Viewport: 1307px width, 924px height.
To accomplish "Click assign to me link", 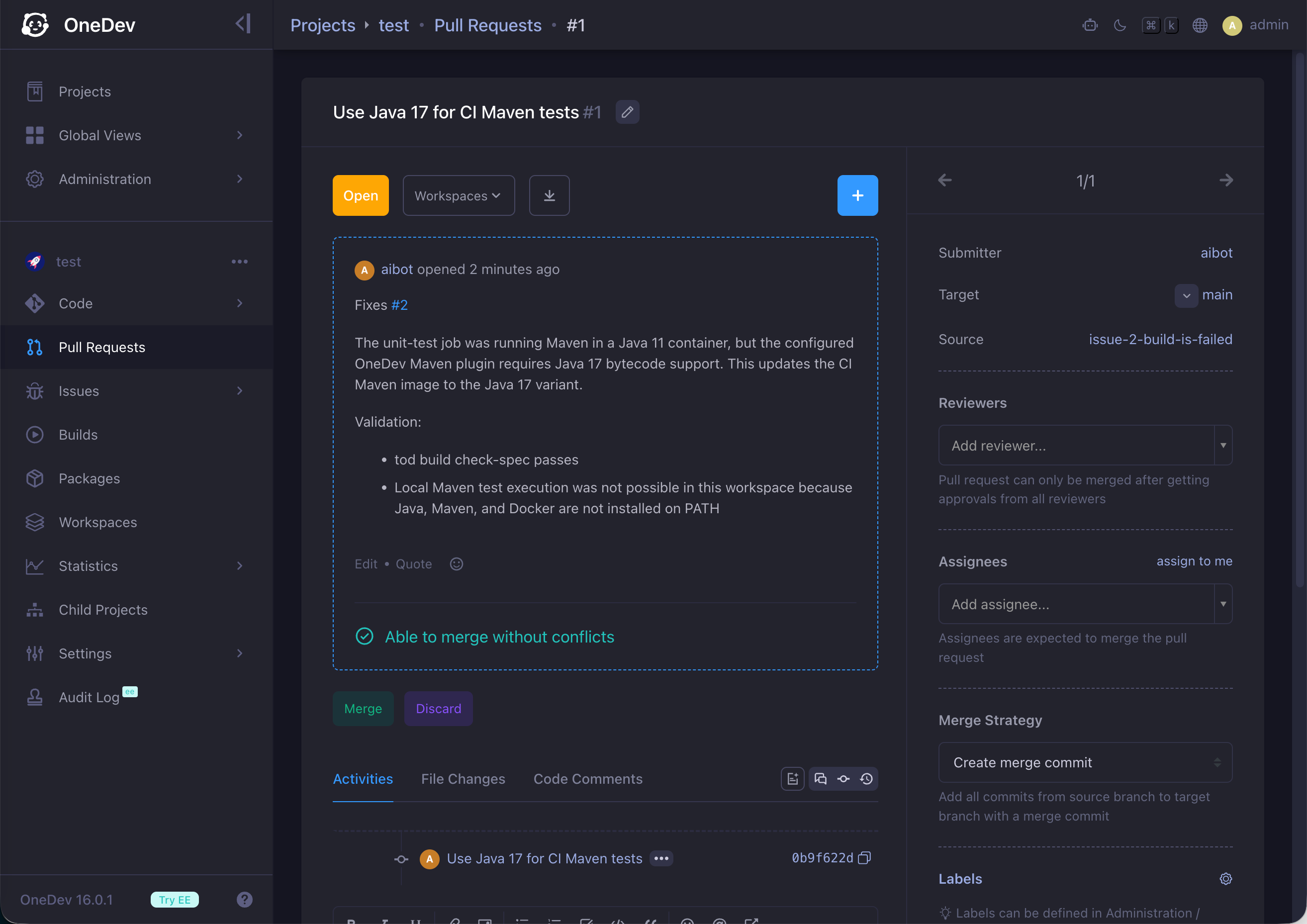I will tap(1194, 561).
